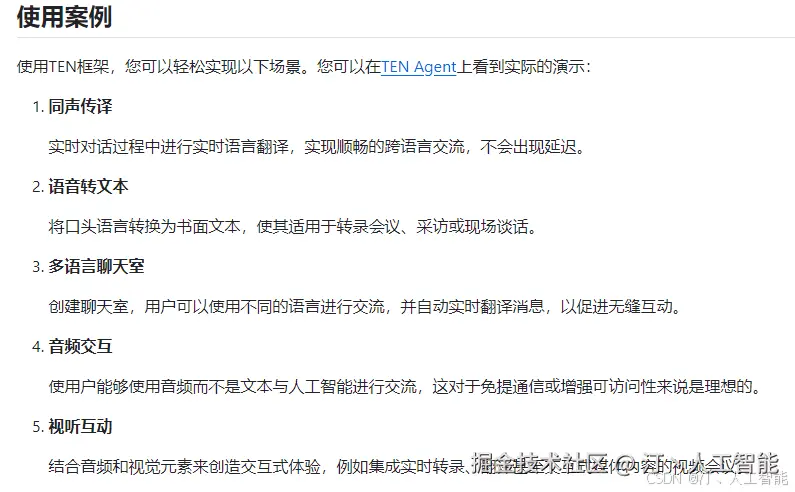
Task: Open the TEN Agent hyperlink
Action: pyautogui.click(x=418, y=67)
